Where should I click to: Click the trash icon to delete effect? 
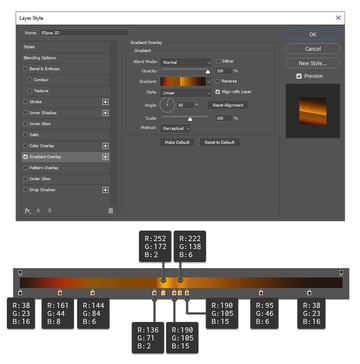pyautogui.click(x=111, y=211)
